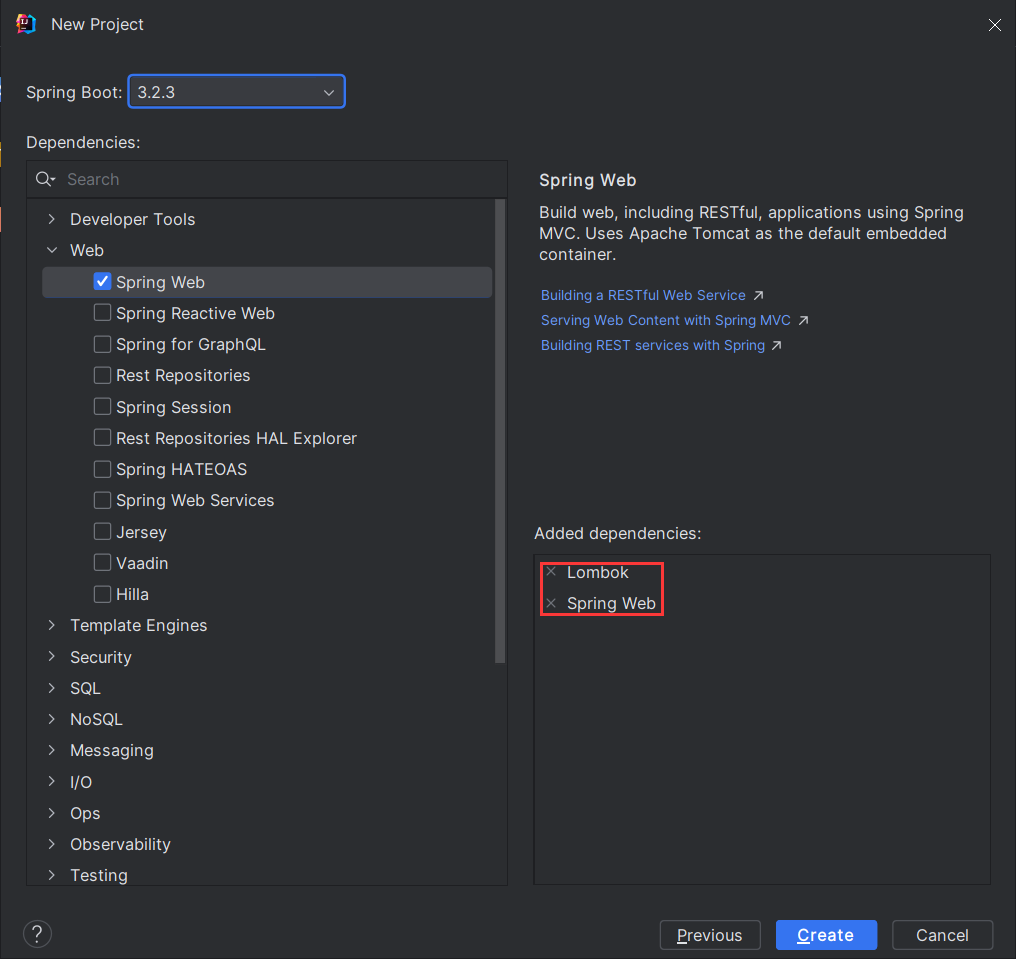
Task: Select the Observability tree label
Action: [120, 844]
